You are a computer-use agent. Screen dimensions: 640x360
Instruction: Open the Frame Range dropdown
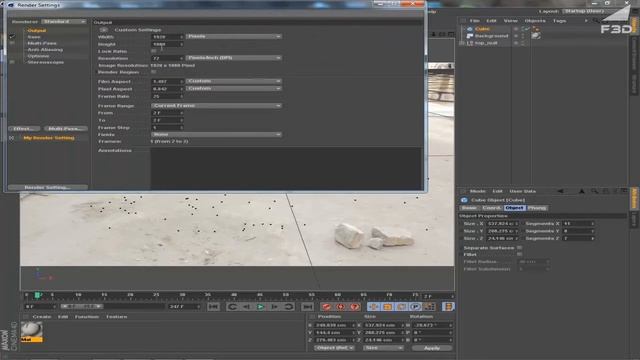point(216,105)
